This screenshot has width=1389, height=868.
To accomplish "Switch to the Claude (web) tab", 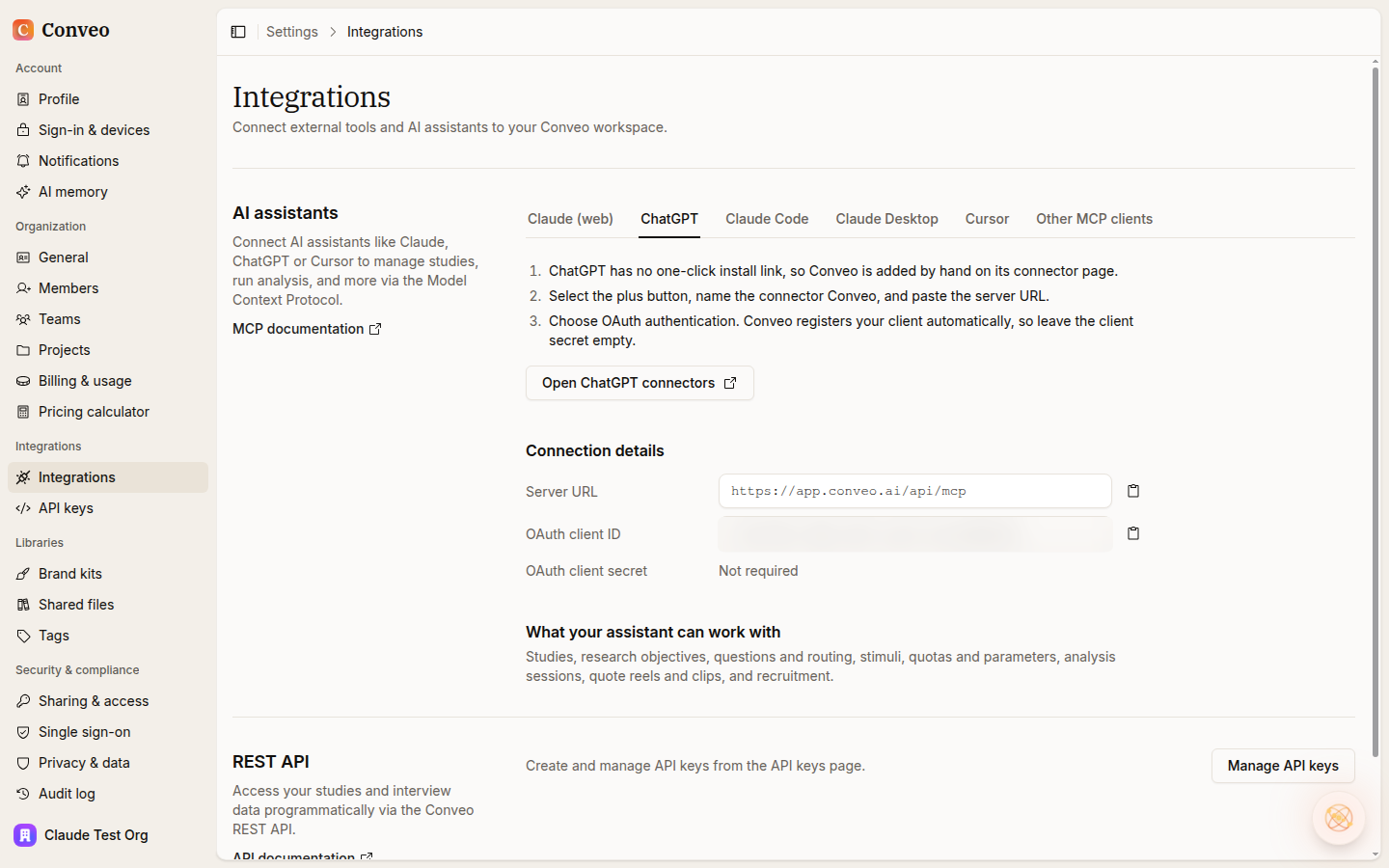I will (x=570, y=219).
